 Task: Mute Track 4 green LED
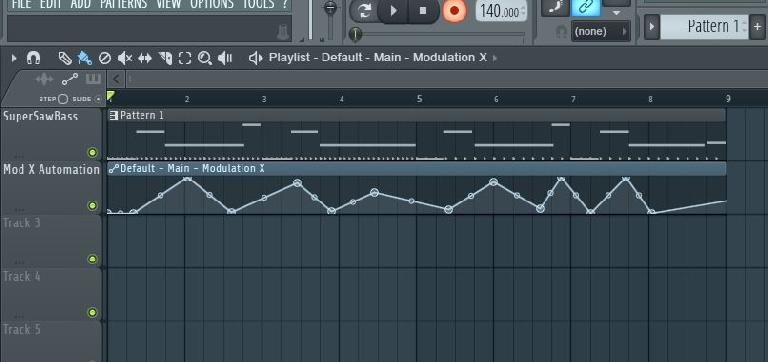[x=93, y=313]
